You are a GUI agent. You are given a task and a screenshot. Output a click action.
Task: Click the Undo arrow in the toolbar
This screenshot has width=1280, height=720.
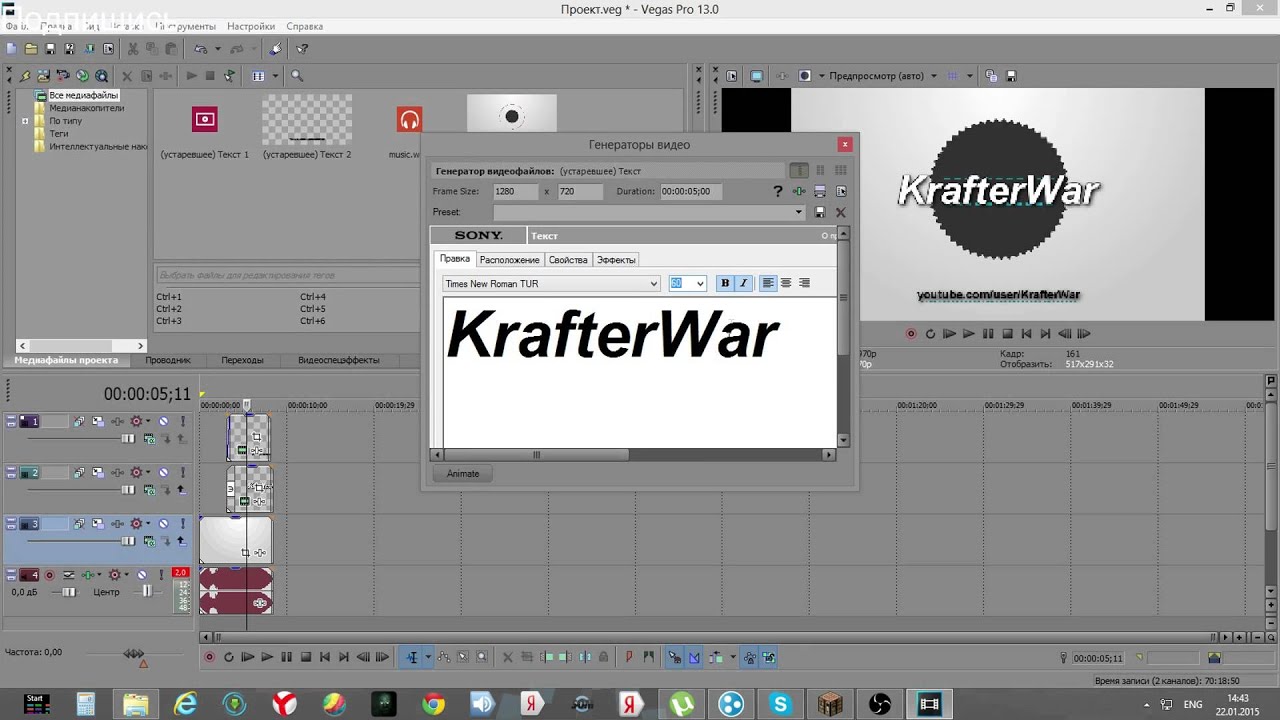pos(201,48)
